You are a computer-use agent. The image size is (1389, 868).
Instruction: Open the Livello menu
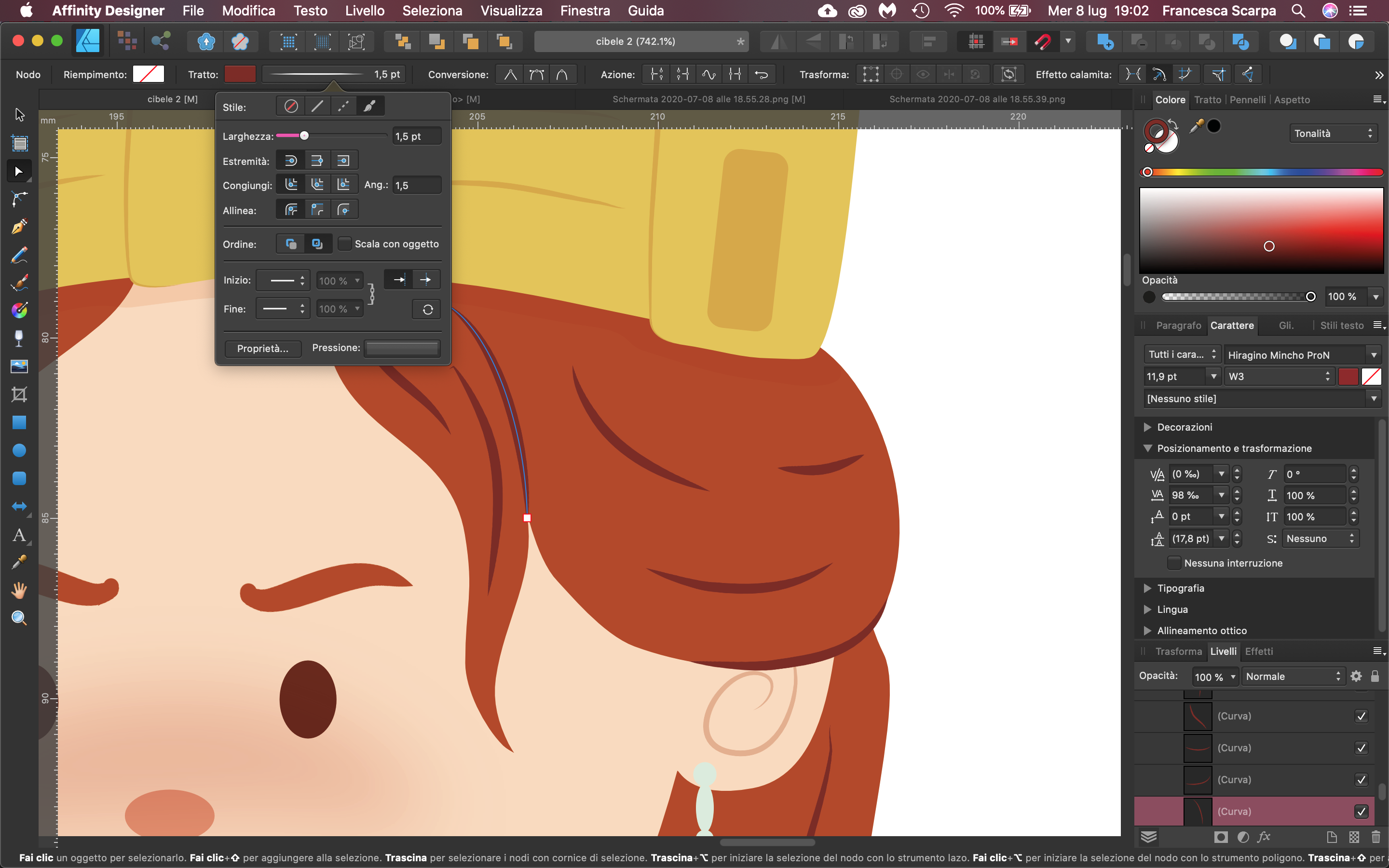click(x=365, y=10)
